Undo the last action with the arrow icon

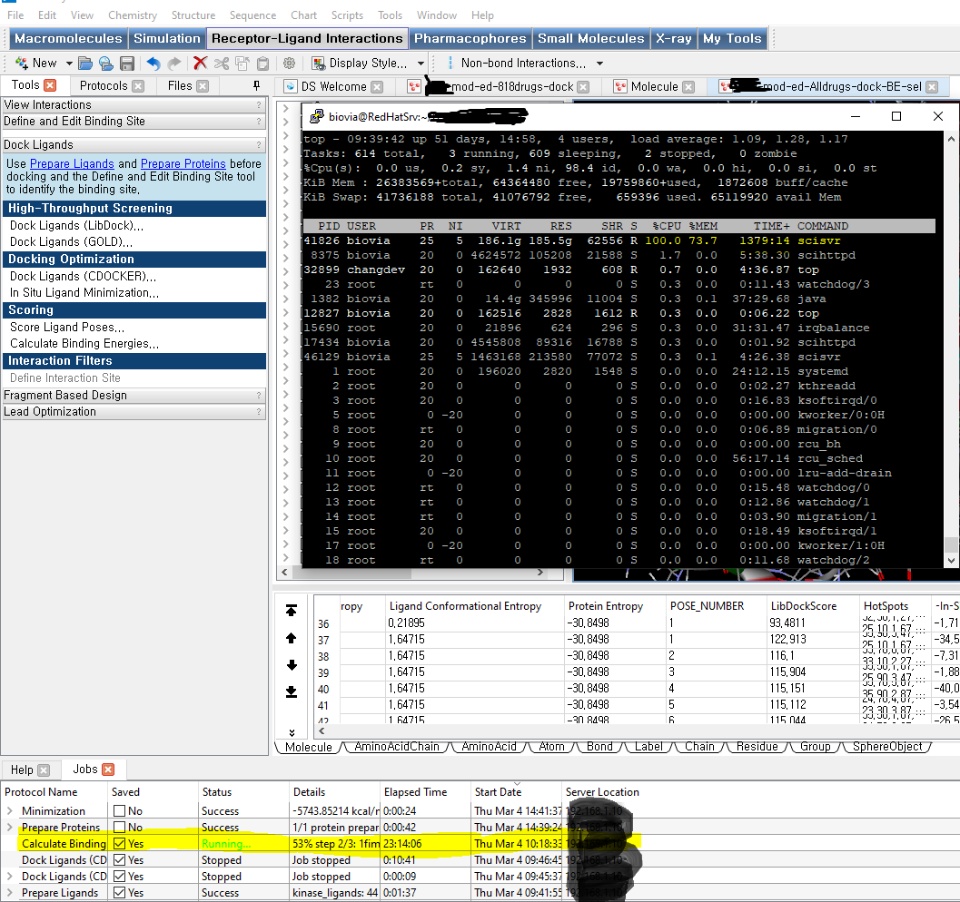tap(153, 62)
